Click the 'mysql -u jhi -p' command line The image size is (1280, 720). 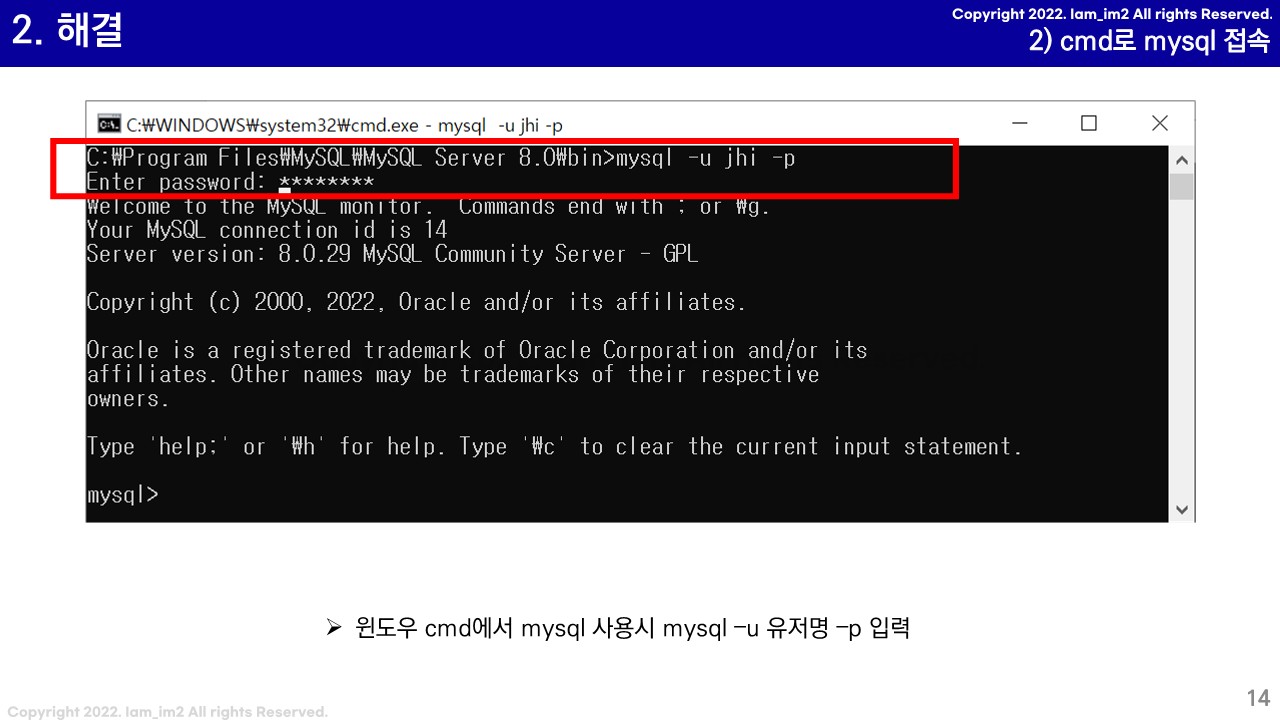(441, 158)
